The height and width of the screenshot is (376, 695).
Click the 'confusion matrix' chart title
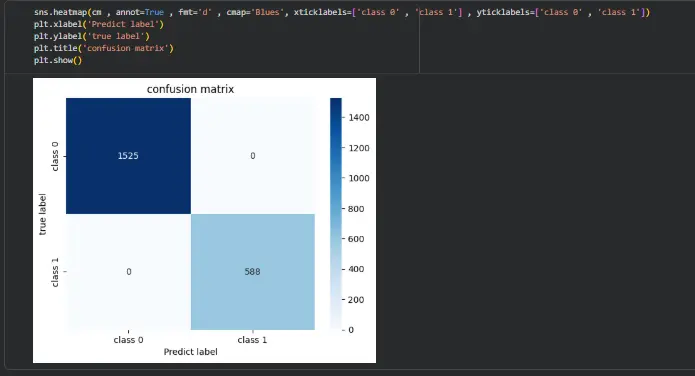pos(191,89)
